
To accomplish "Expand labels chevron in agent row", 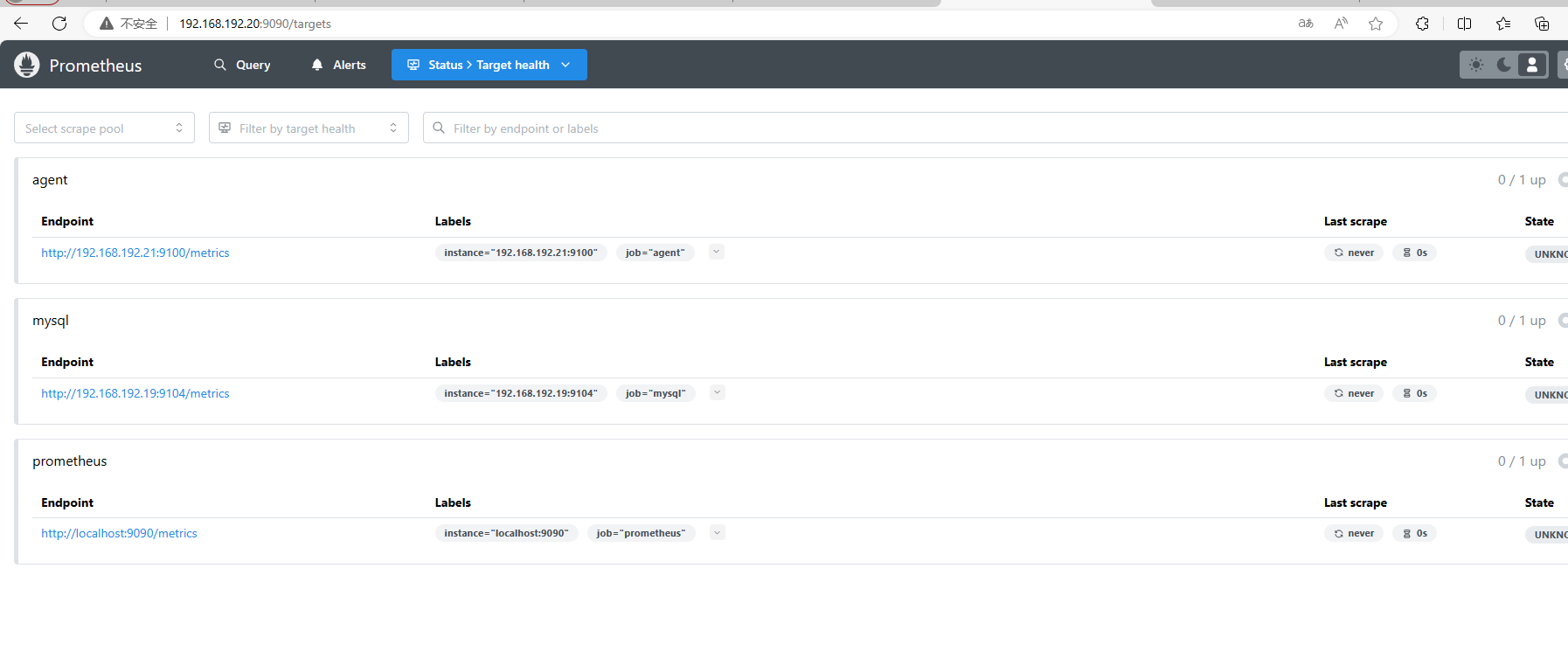I will click(x=716, y=252).
